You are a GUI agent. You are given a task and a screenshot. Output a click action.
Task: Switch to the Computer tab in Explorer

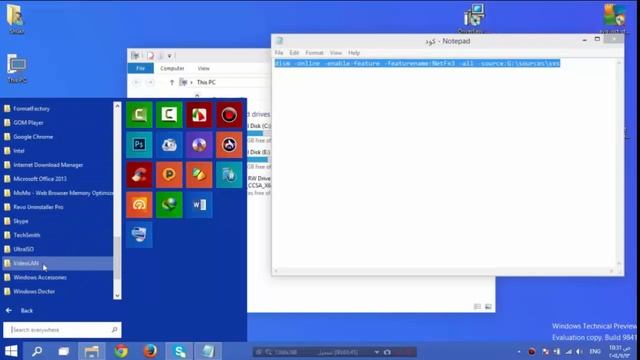(x=172, y=68)
